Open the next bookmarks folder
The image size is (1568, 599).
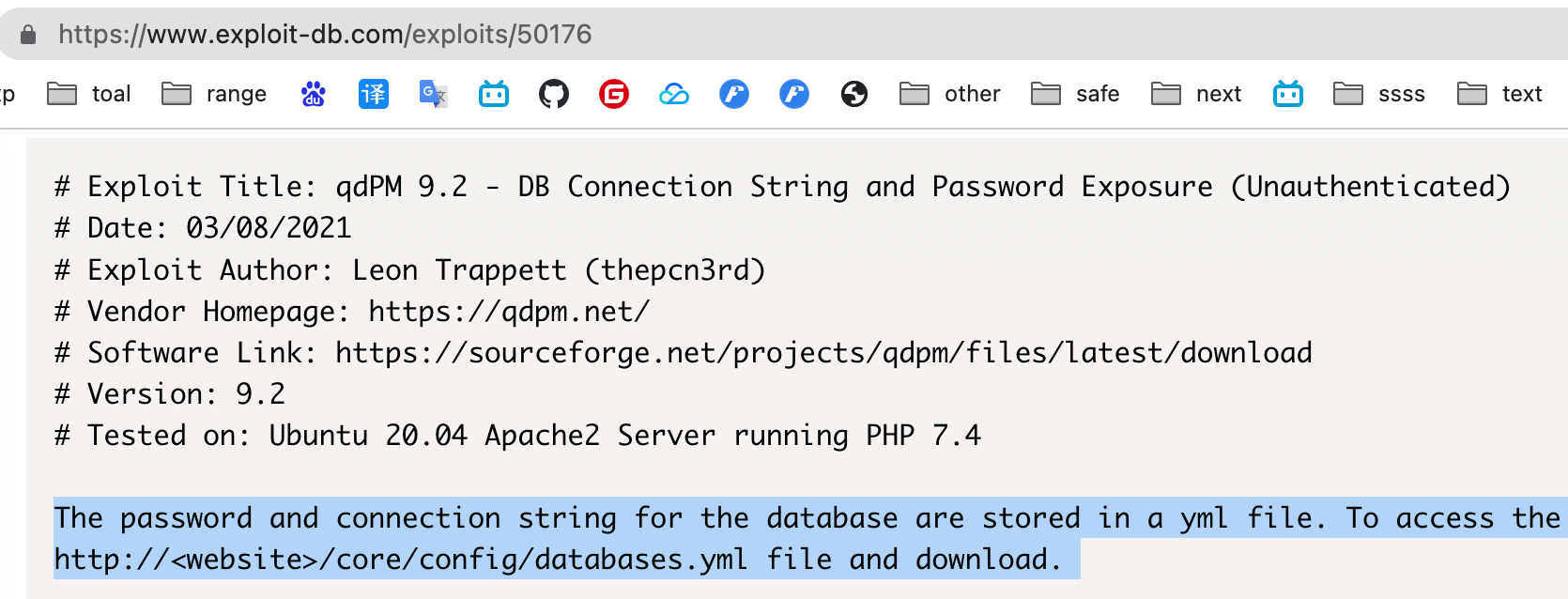(1196, 94)
